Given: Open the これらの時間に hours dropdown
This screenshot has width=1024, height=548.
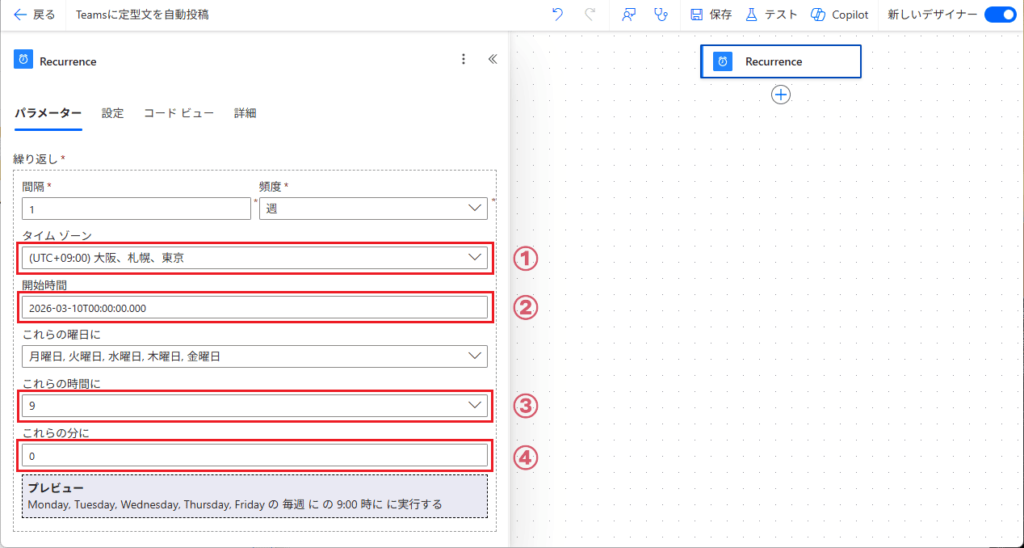Looking at the screenshot, I should tap(254, 406).
